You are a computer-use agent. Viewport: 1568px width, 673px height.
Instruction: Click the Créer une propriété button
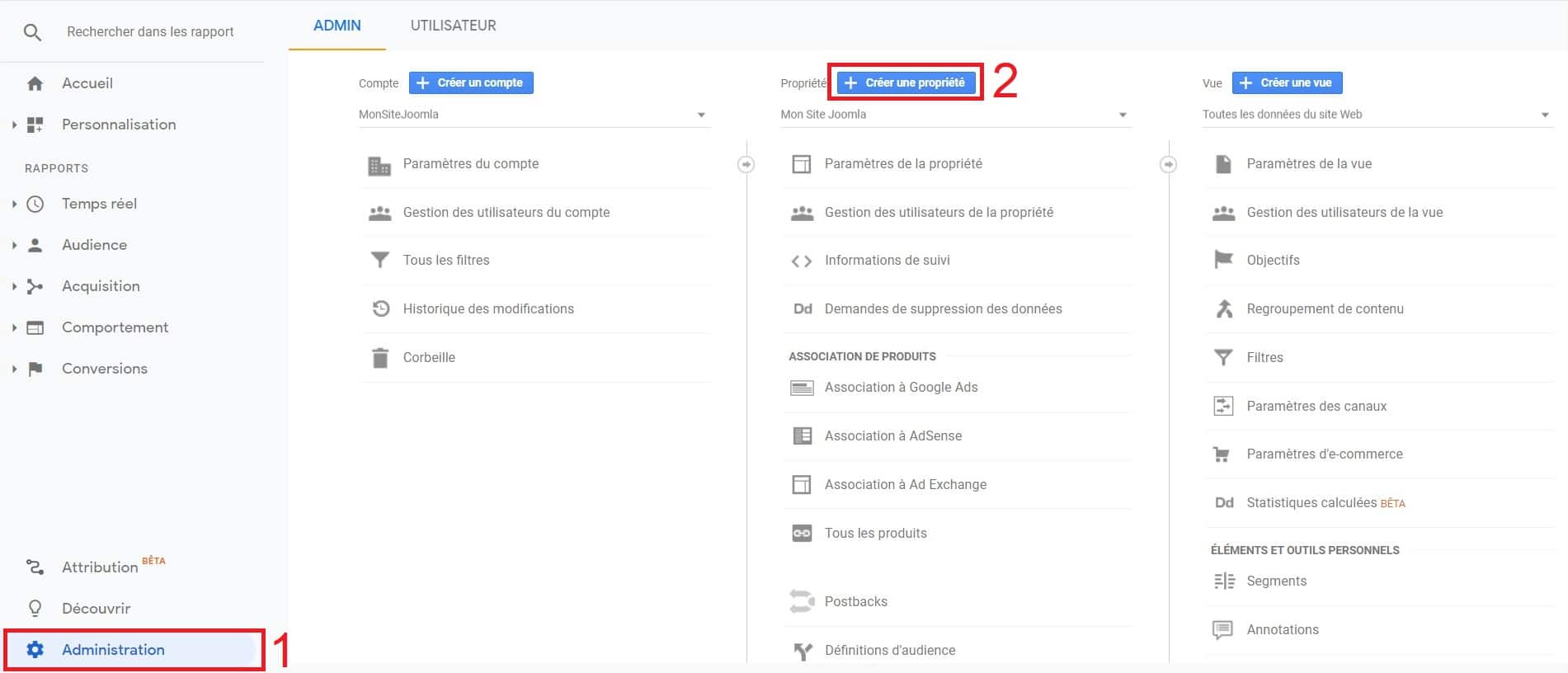906,82
